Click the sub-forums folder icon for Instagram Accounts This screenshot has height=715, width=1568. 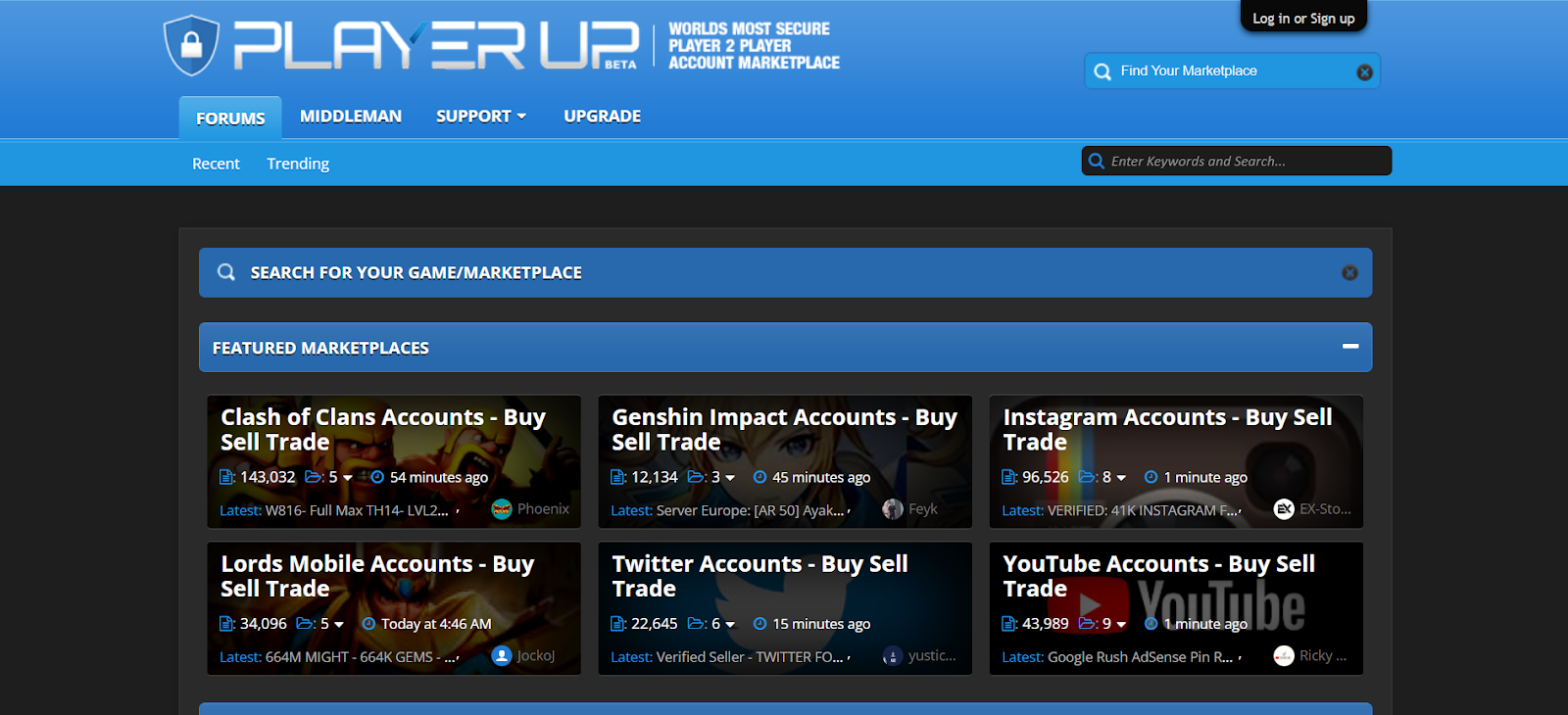tap(1088, 477)
